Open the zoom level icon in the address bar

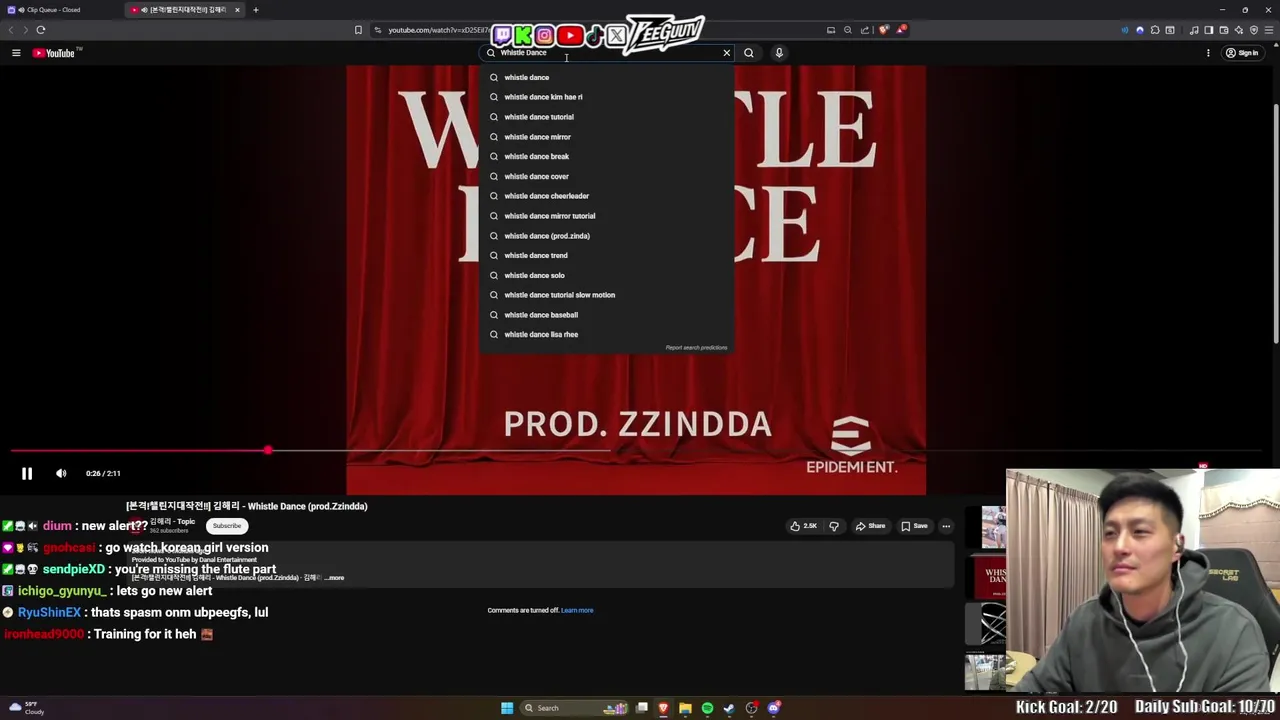[x=848, y=30]
